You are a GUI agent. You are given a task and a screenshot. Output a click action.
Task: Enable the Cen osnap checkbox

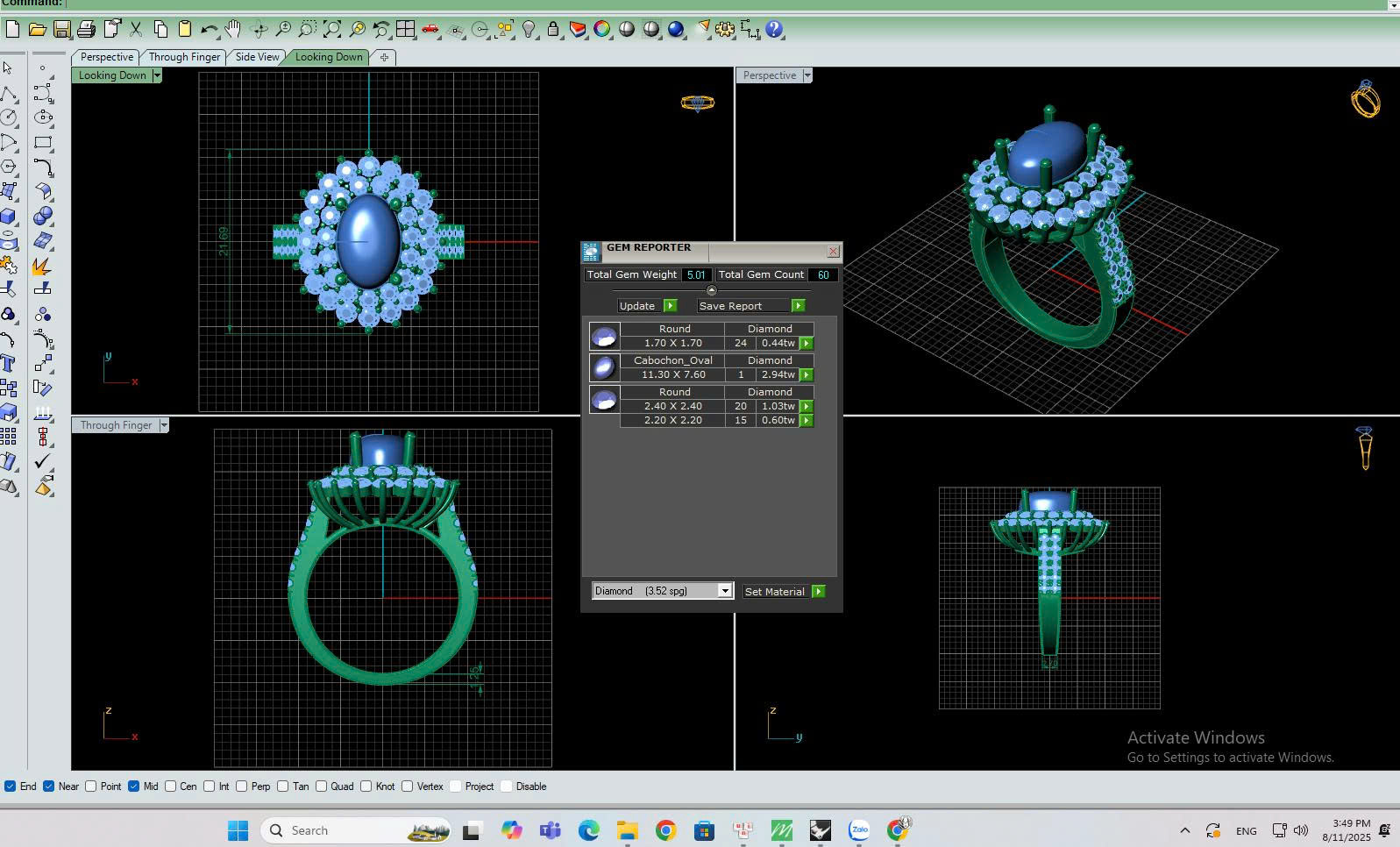(x=171, y=786)
